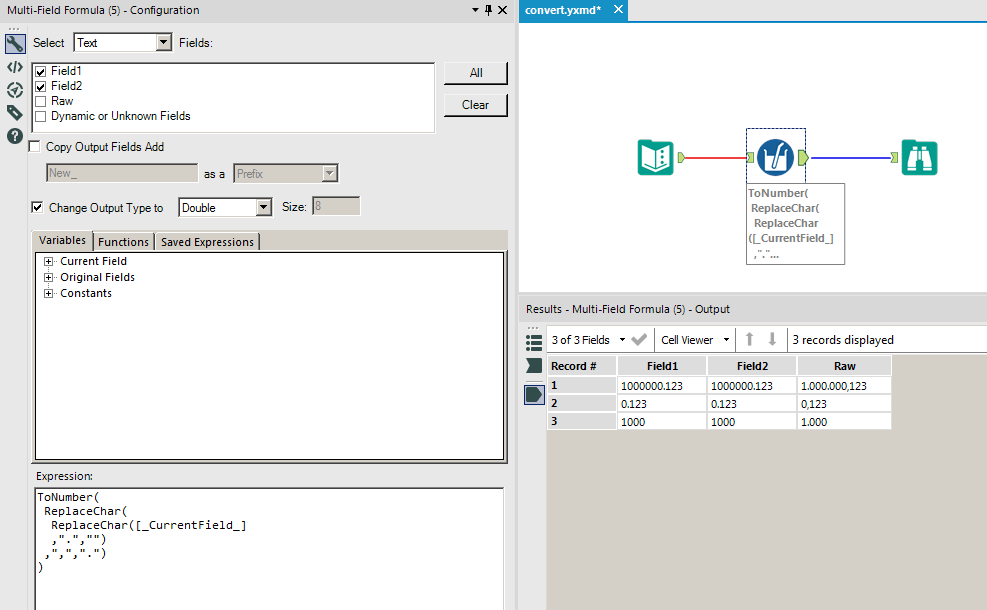Click the annotation code icon in the left sidebar
The image size is (987, 610).
tap(13, 67)
